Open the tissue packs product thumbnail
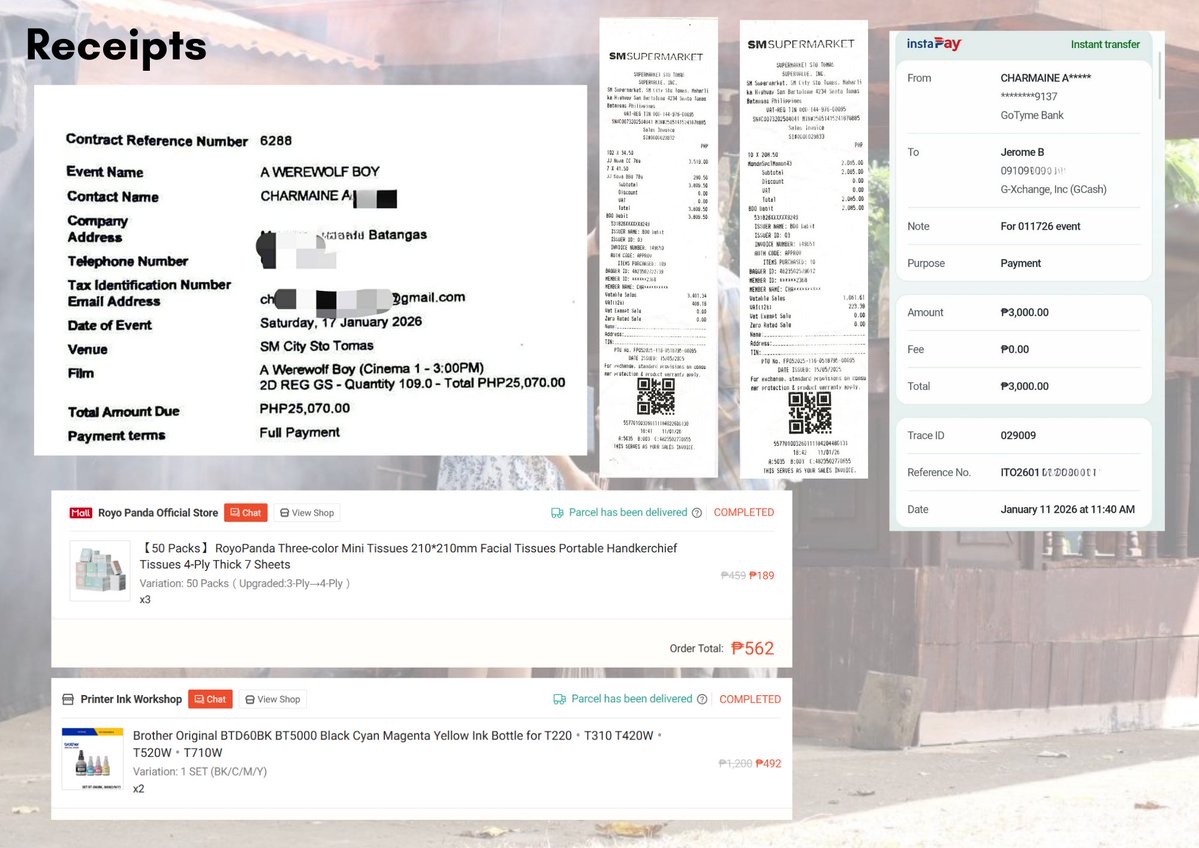 [100, 570]
